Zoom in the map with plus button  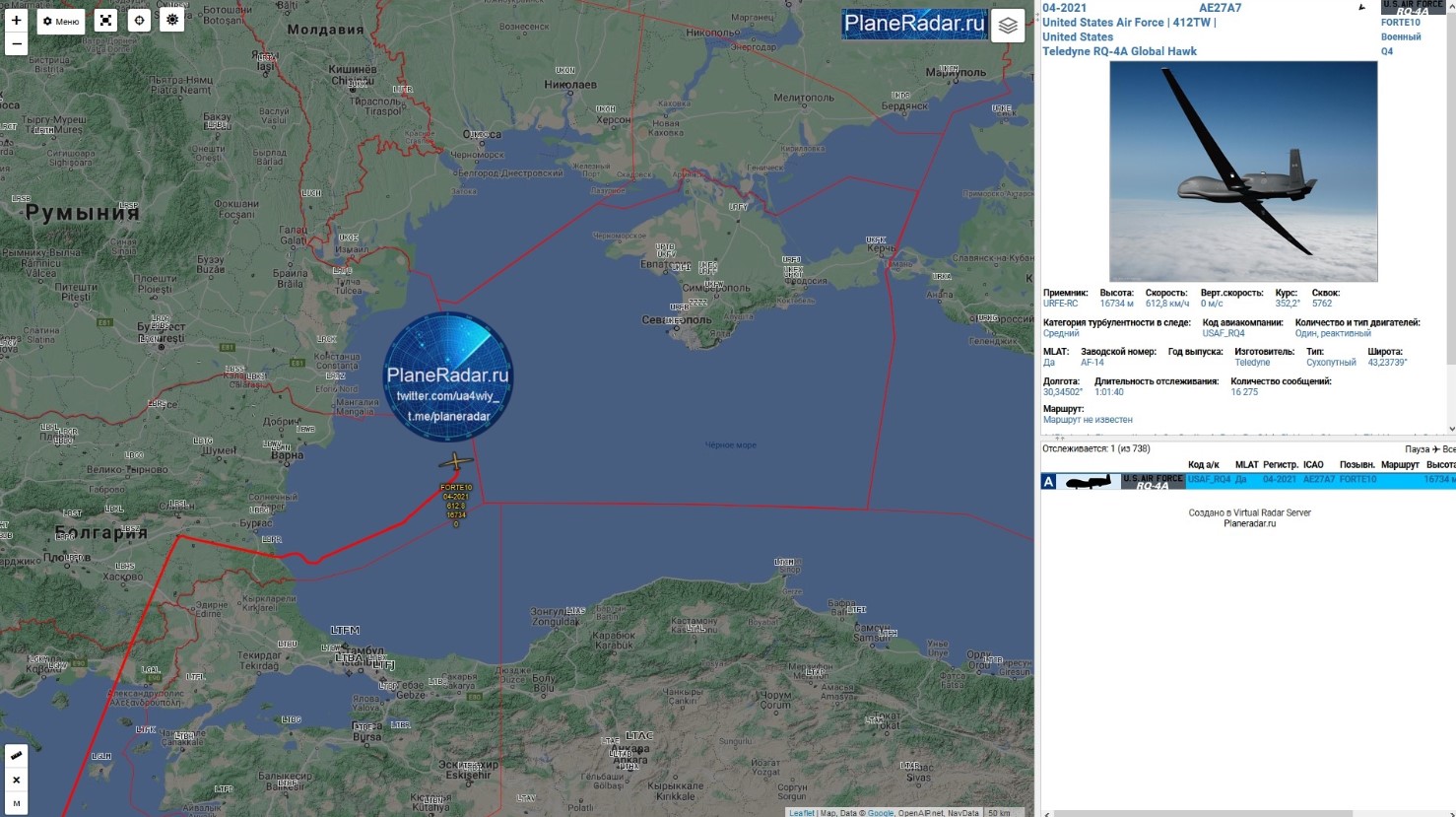16,21
